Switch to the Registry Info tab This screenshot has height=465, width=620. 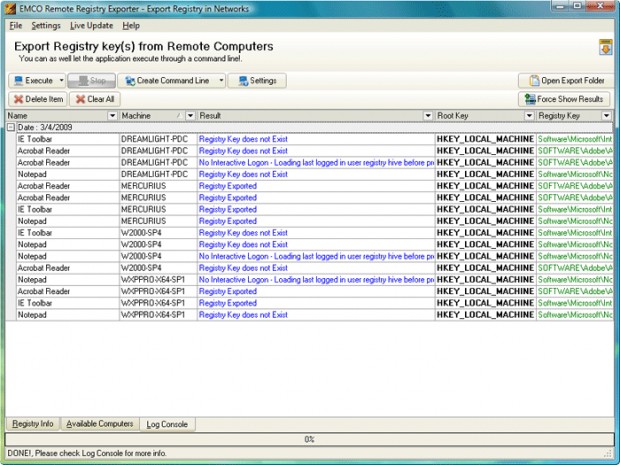click(32, 424)
